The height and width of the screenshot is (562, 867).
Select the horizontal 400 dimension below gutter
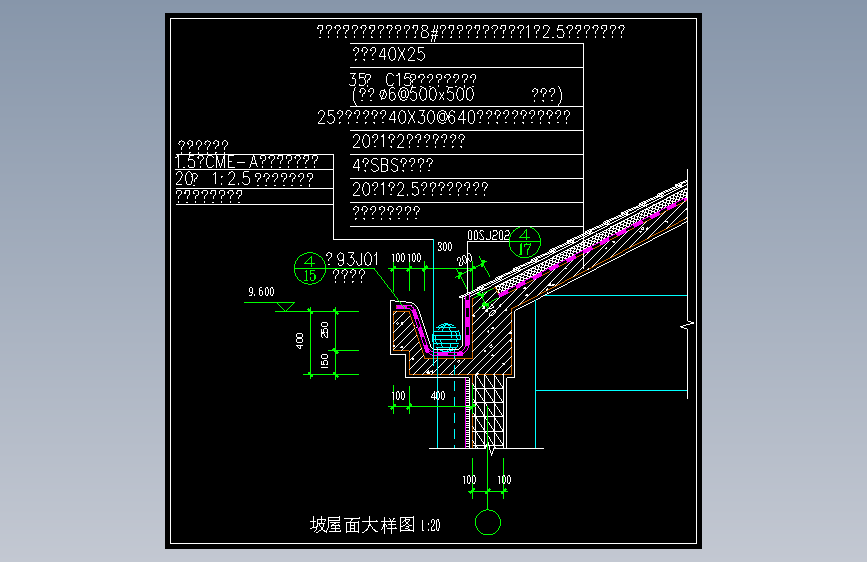tap(438, 396)
